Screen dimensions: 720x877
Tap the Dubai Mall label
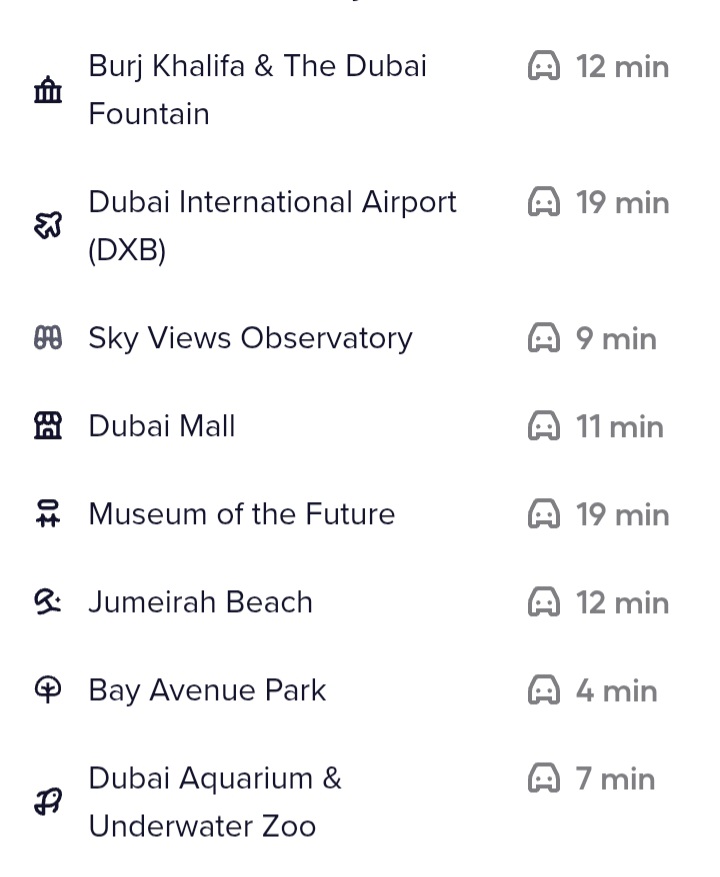tap(162, 426)
